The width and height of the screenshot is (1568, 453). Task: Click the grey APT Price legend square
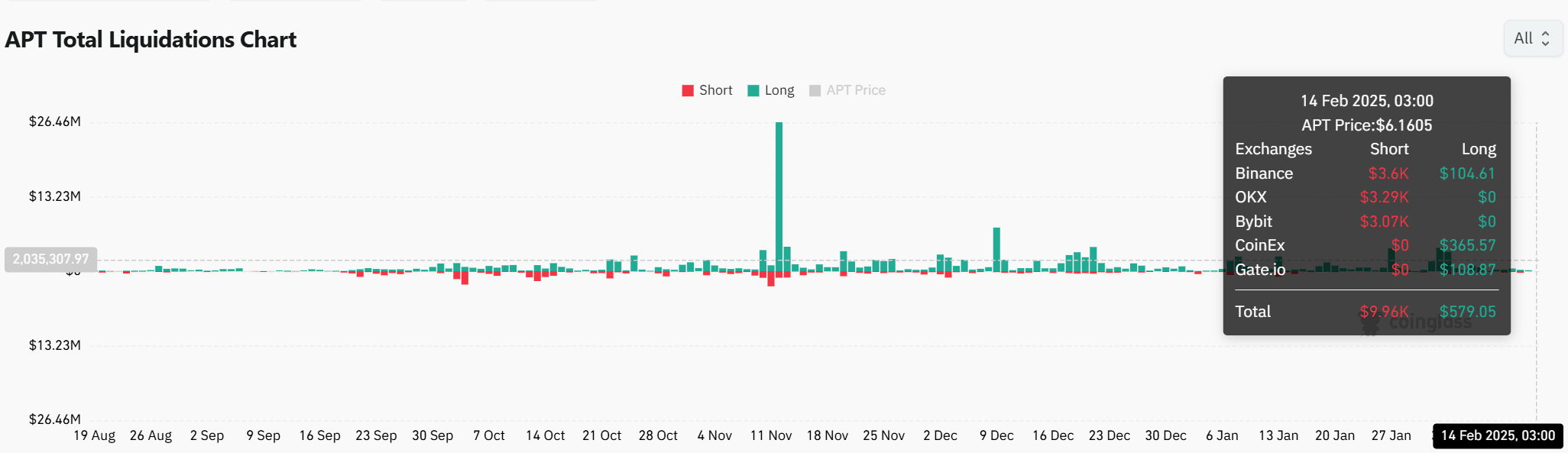coord(815,91)
